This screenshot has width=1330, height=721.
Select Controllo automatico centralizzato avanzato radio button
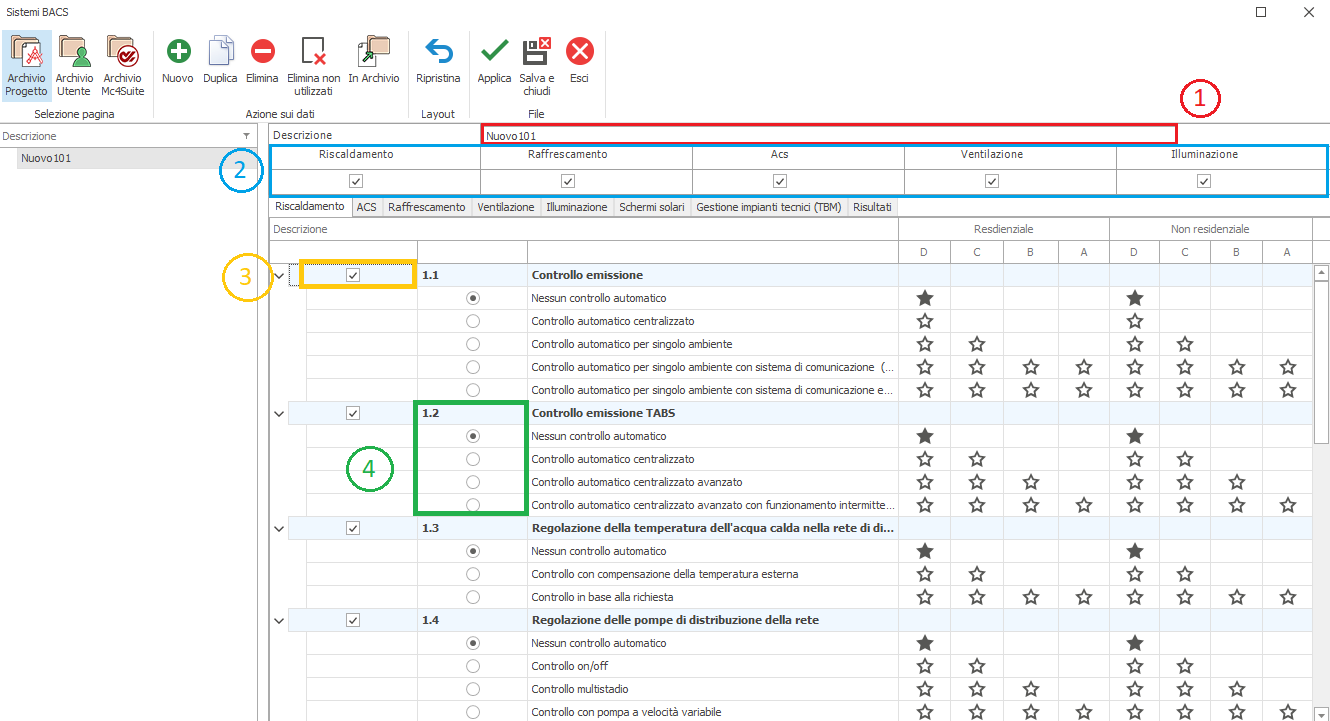(x=473, y=482)
